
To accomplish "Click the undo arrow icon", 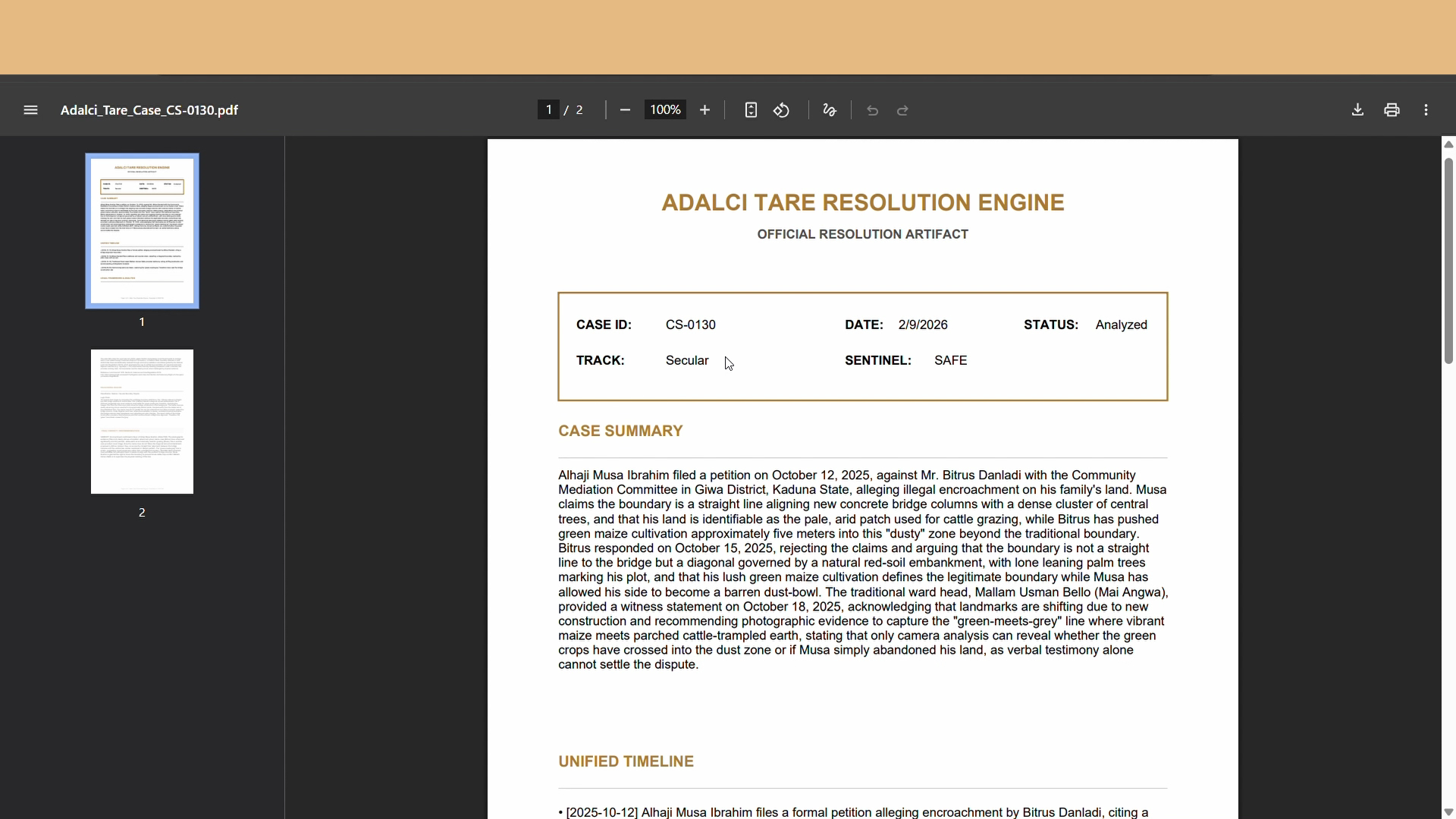I will (872, 111).
